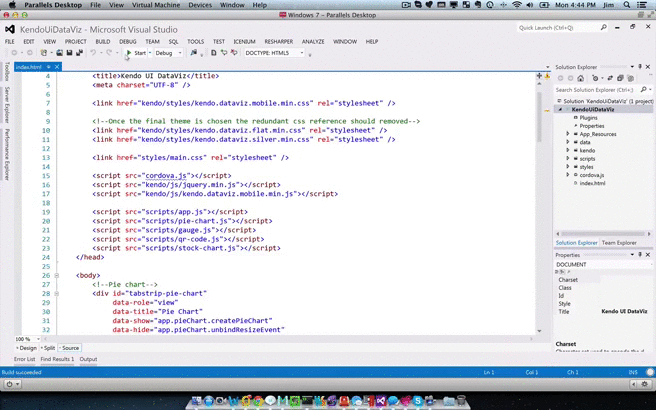The width and height of the screenshot is (656, 410).
Task: Open the Start button dropdown arrow
Action: pyautogui.click(x=150, y=53)
